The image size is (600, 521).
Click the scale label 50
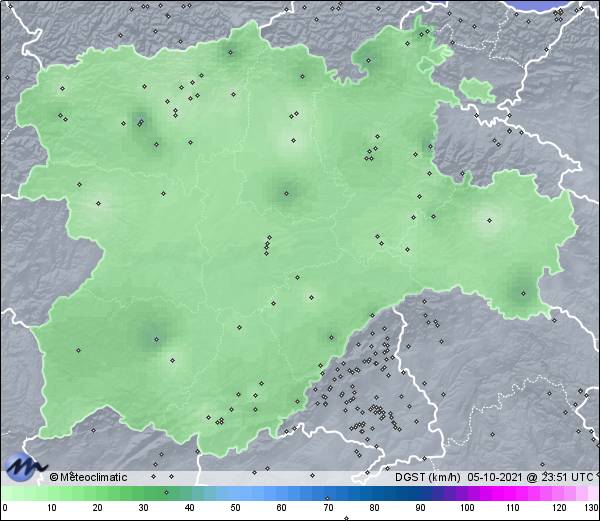click(x=235, y=508)
